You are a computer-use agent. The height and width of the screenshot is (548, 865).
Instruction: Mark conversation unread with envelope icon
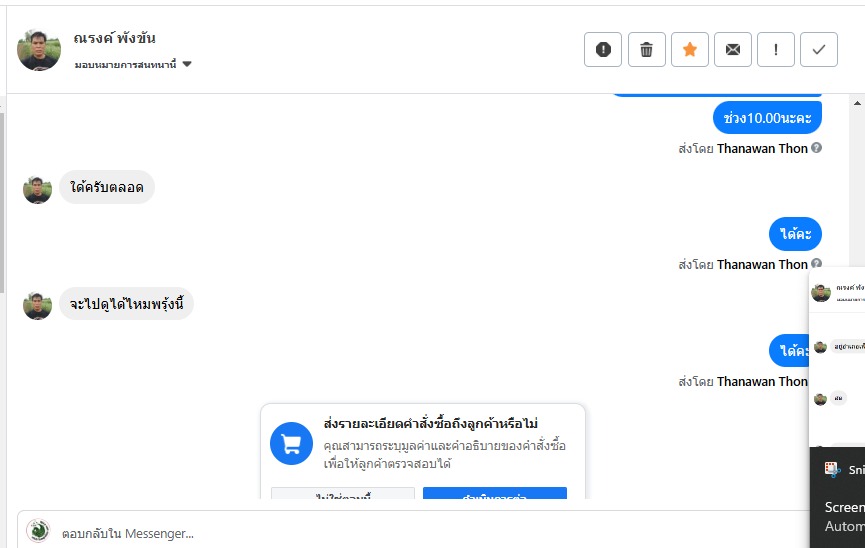733,49
